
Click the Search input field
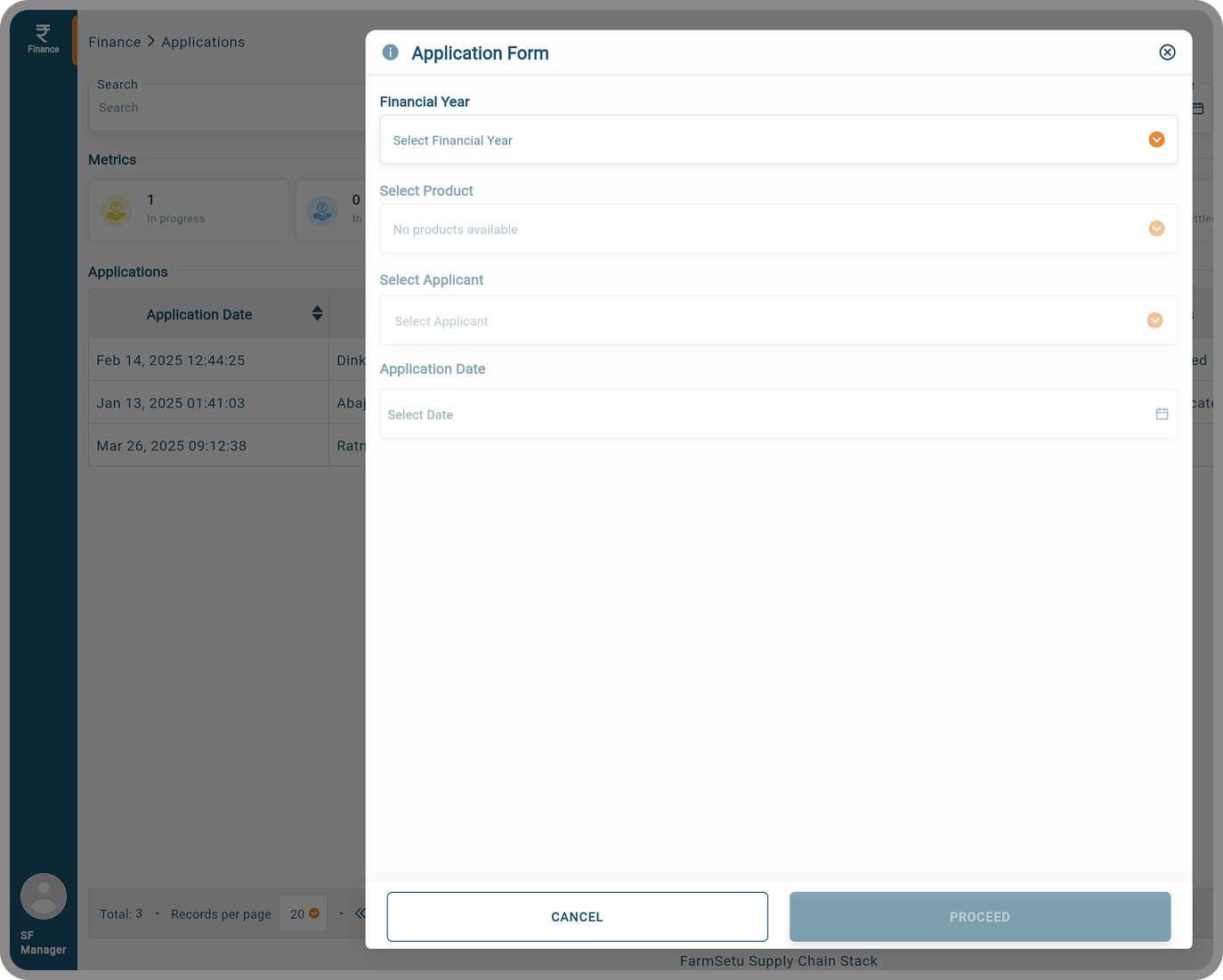point(227,108)
